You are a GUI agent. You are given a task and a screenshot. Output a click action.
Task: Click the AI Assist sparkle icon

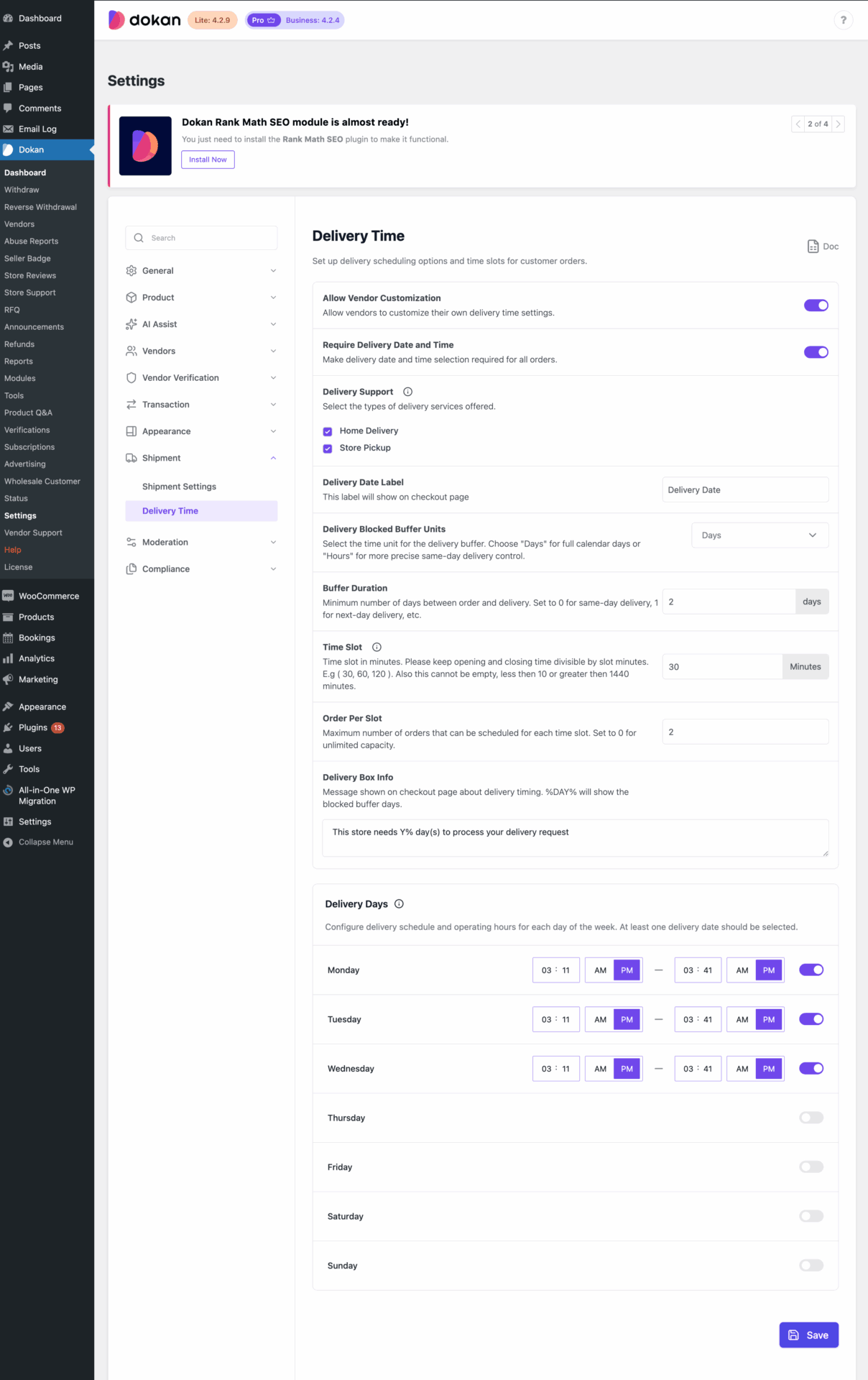click(131, 324)
